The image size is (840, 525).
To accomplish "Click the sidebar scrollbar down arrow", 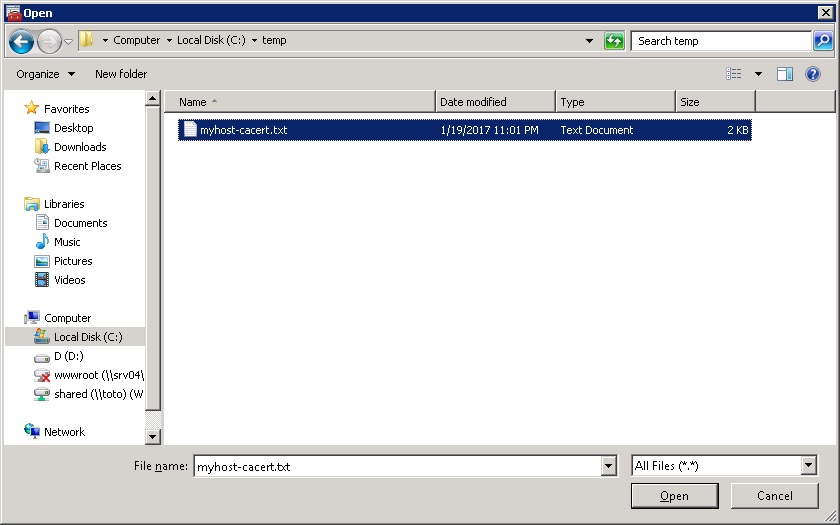I will click(153, 437).
